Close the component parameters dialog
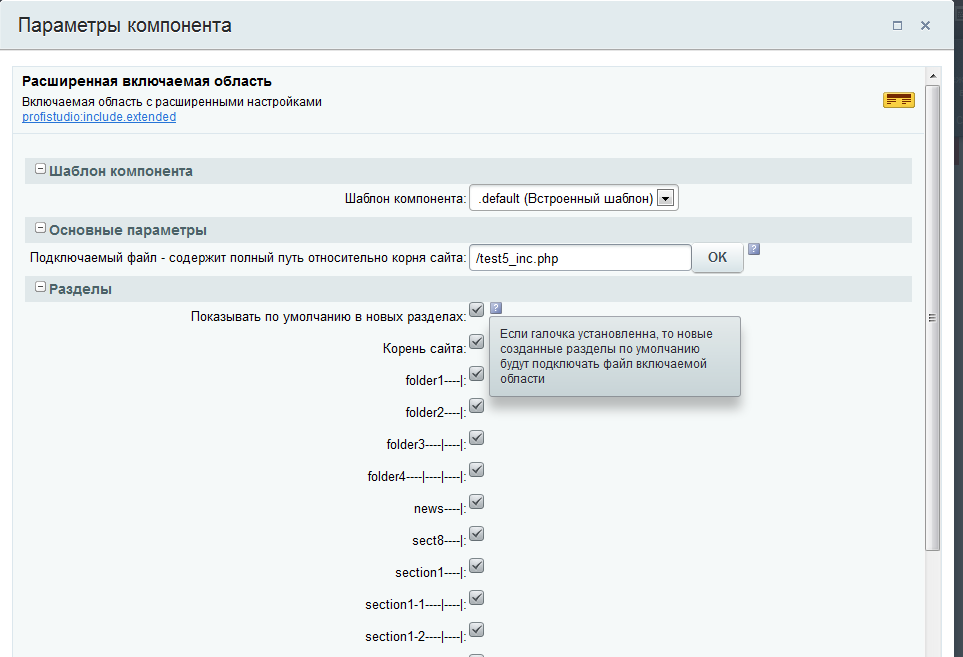Viewport: 963px width, 657px height. tap(925, 26)
